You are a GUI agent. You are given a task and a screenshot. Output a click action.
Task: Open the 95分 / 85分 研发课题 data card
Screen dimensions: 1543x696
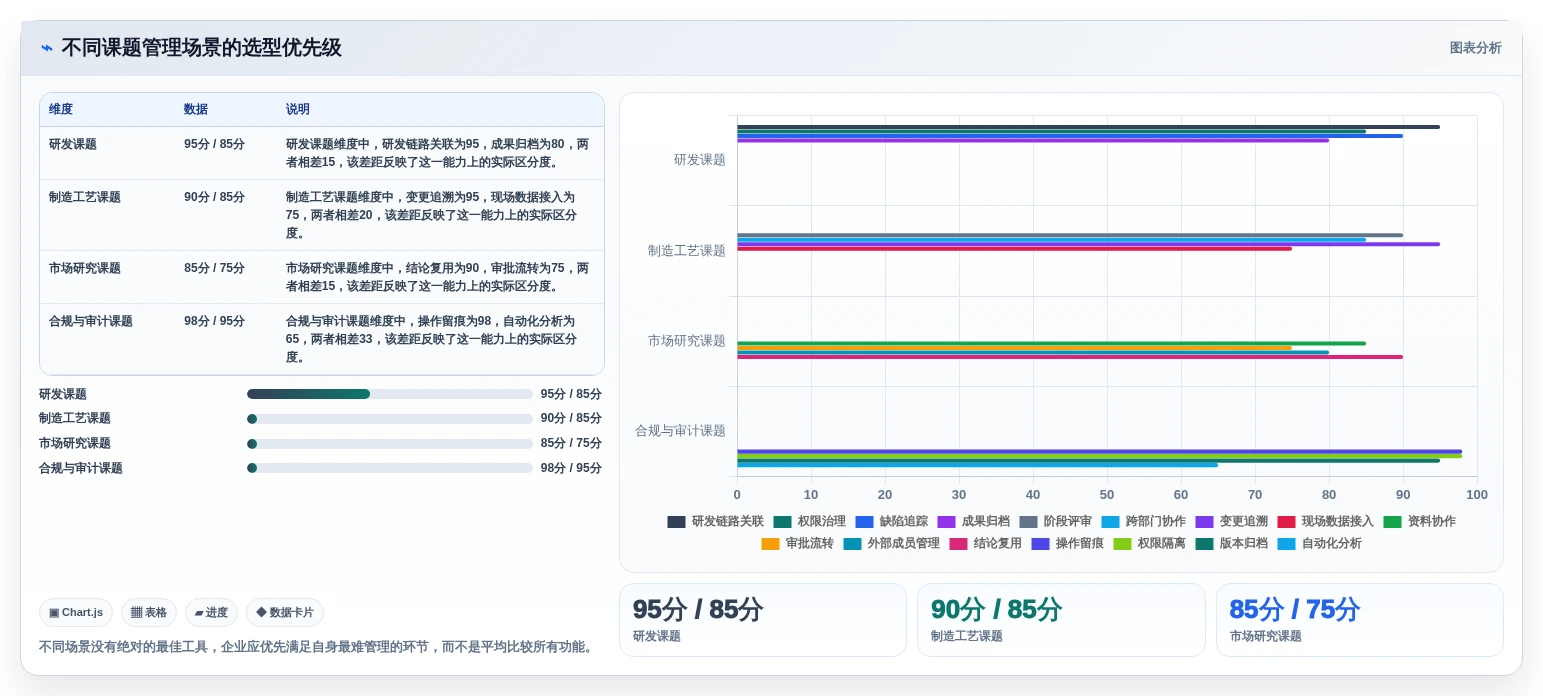[x=763, y=620]
